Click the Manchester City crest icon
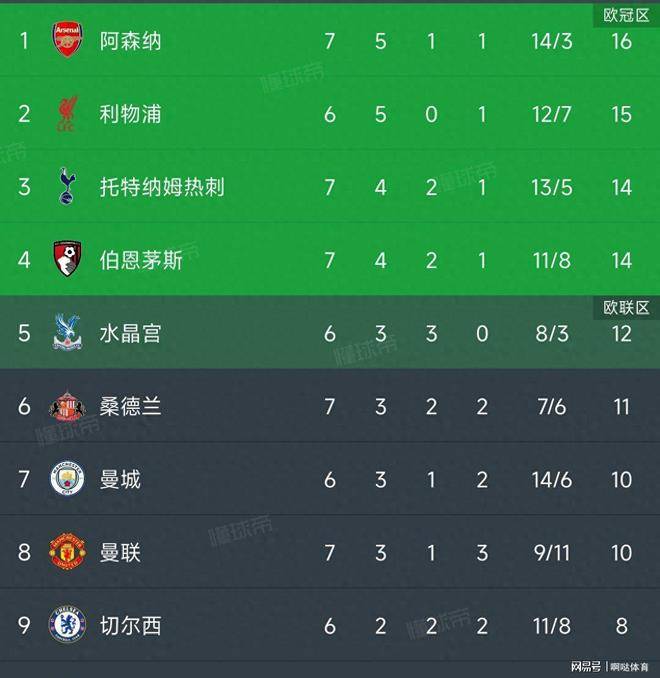Screen dimensions: 660x678 68,480
